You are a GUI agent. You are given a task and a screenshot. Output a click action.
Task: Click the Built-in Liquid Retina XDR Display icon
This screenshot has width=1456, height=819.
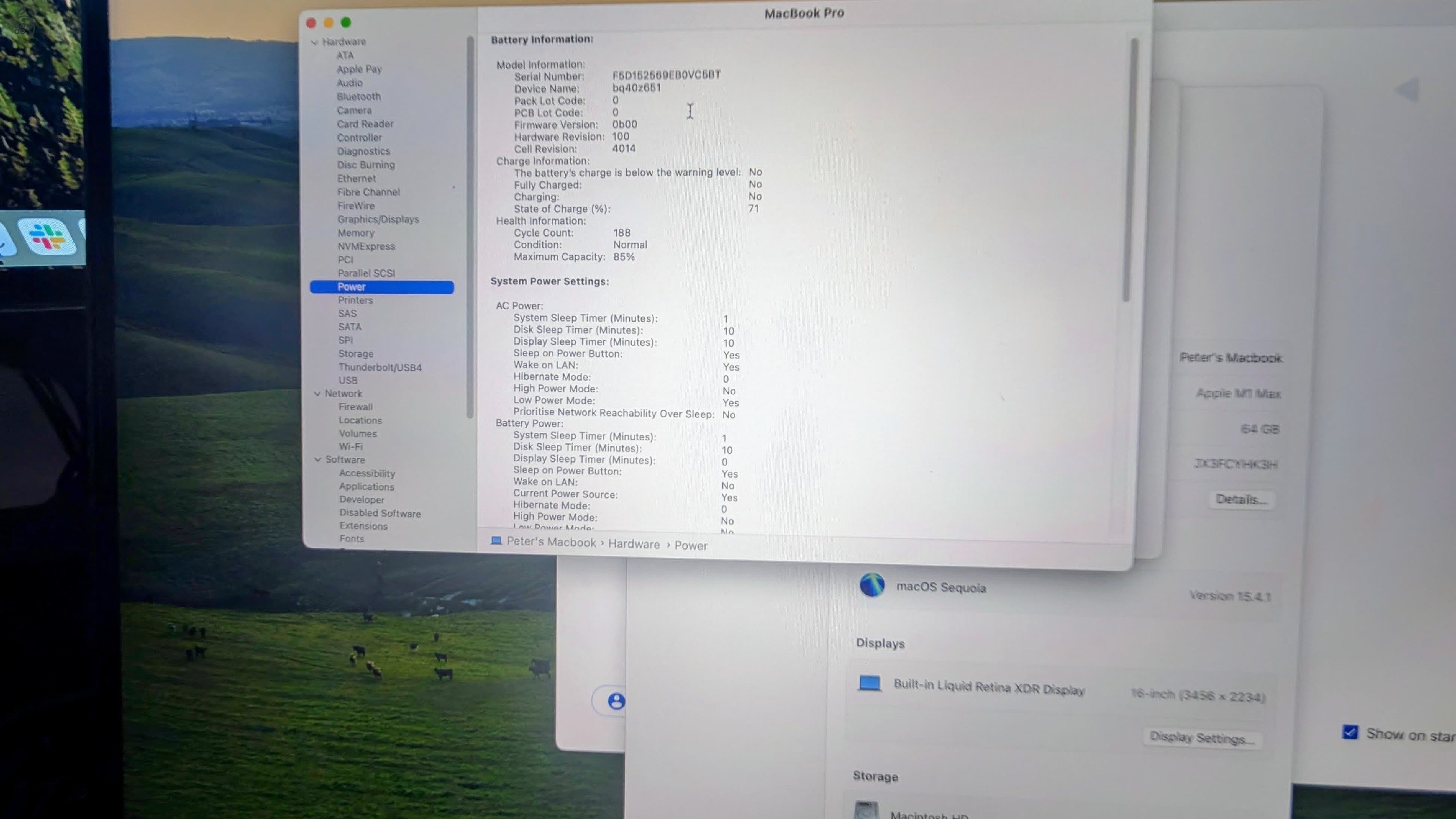(869, 683)
